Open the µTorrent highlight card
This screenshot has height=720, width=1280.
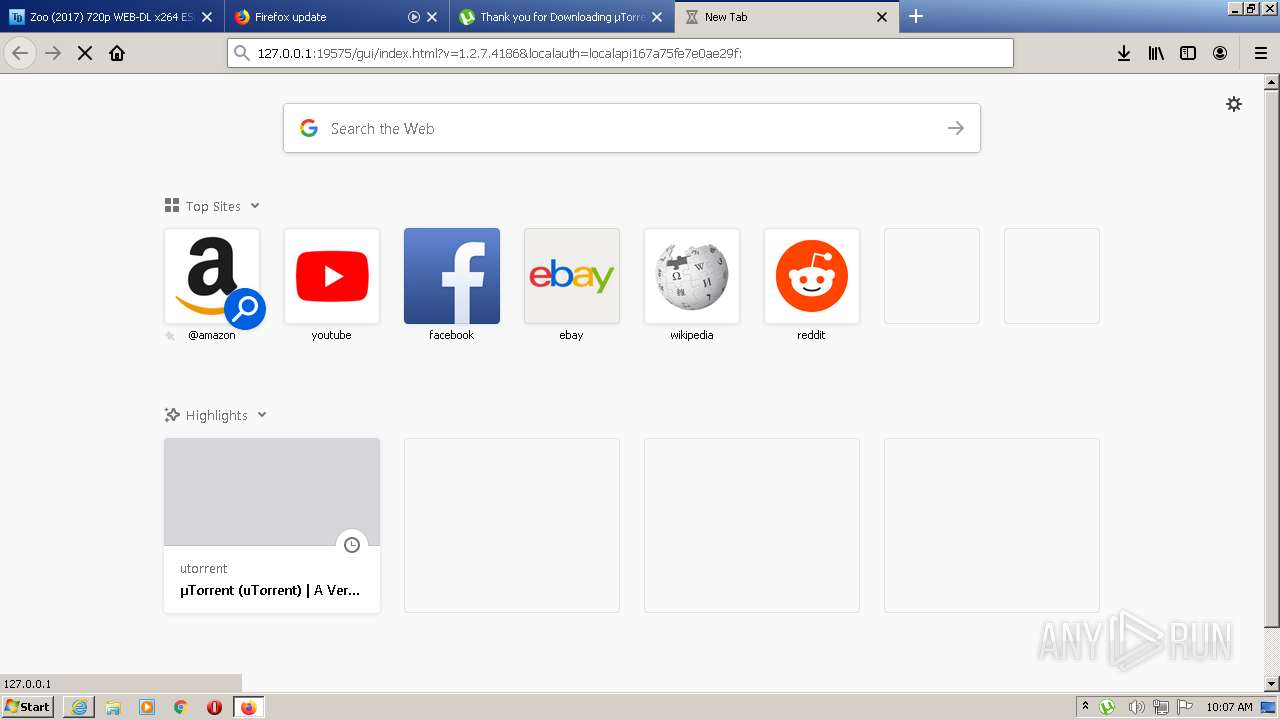coord(272,525)
